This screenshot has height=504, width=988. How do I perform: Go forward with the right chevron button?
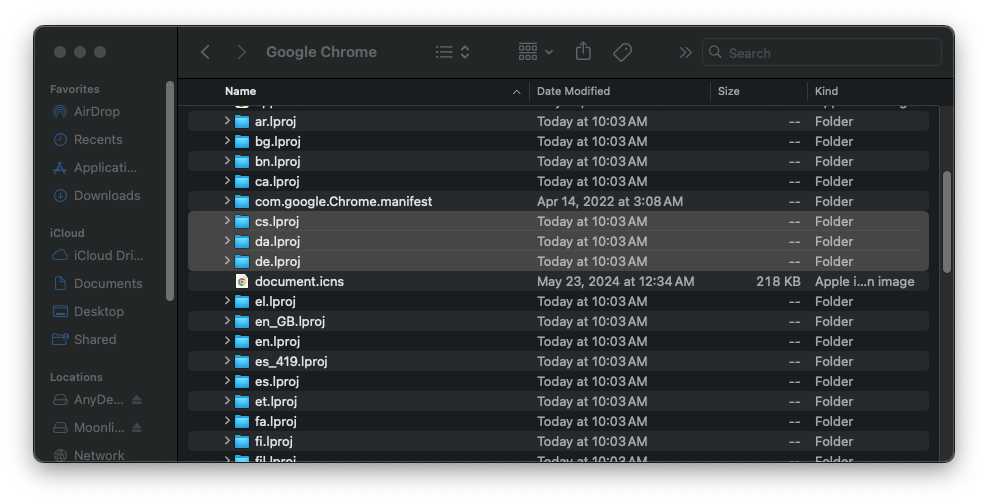(x=241, y=52)
